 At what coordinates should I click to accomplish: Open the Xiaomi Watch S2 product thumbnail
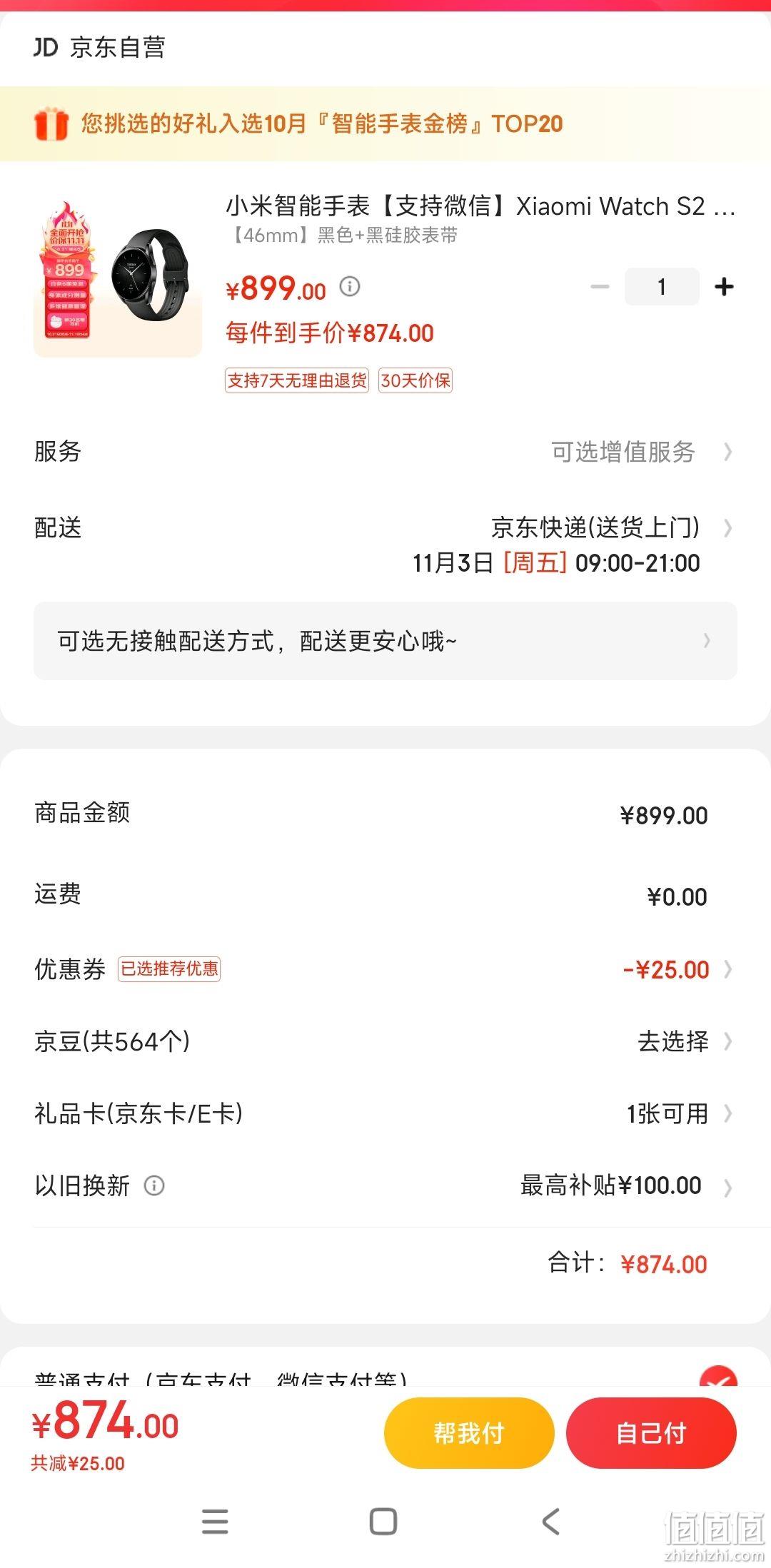[118, 275]
